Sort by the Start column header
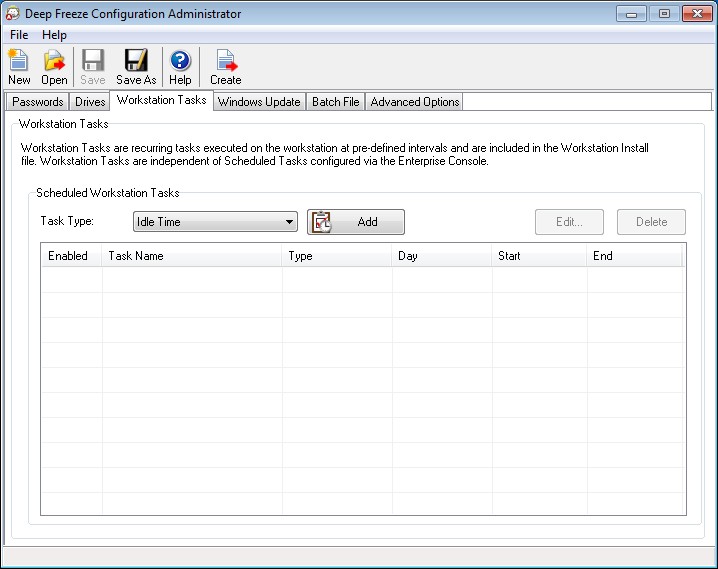 pos(539,256)
